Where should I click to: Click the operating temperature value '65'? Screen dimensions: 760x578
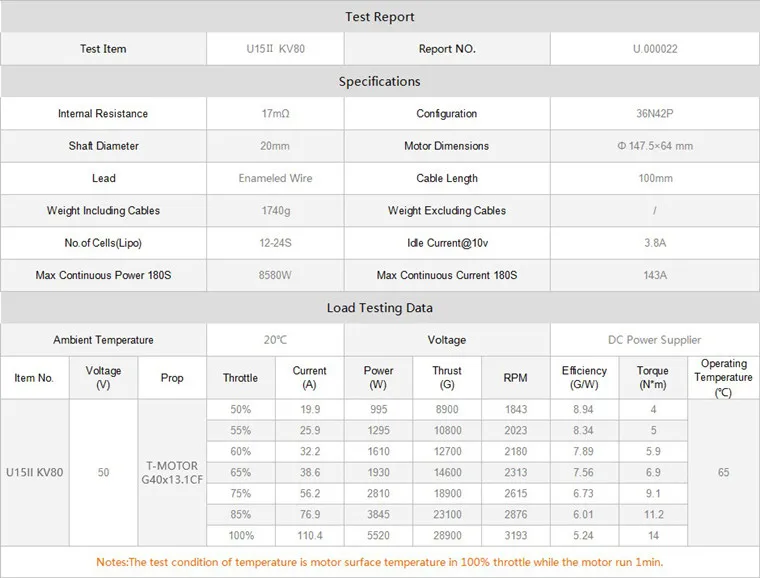pos(724,472)
